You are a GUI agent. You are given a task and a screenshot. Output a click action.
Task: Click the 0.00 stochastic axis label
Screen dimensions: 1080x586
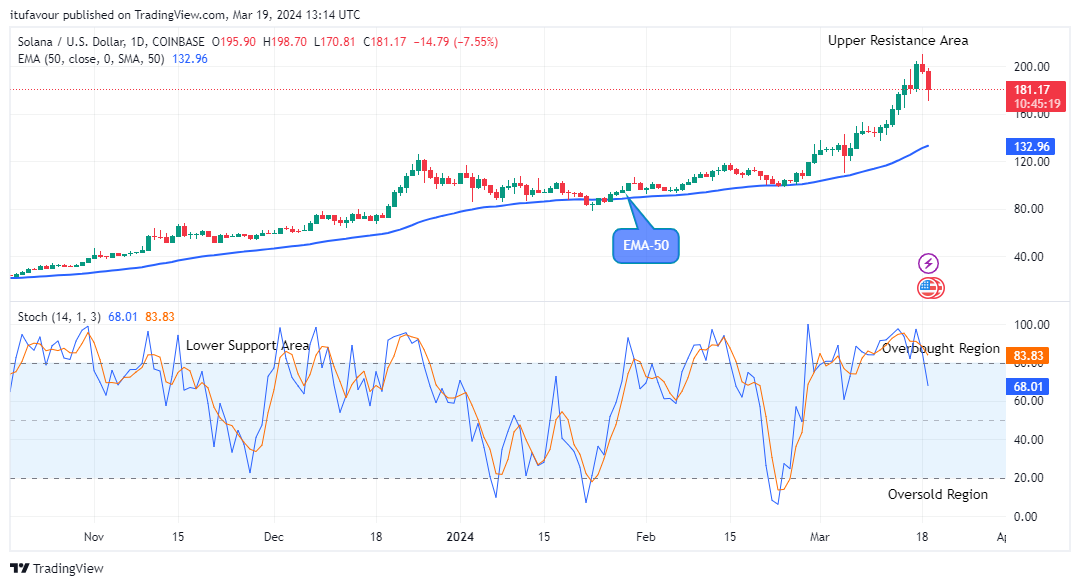coord(1025,516)
